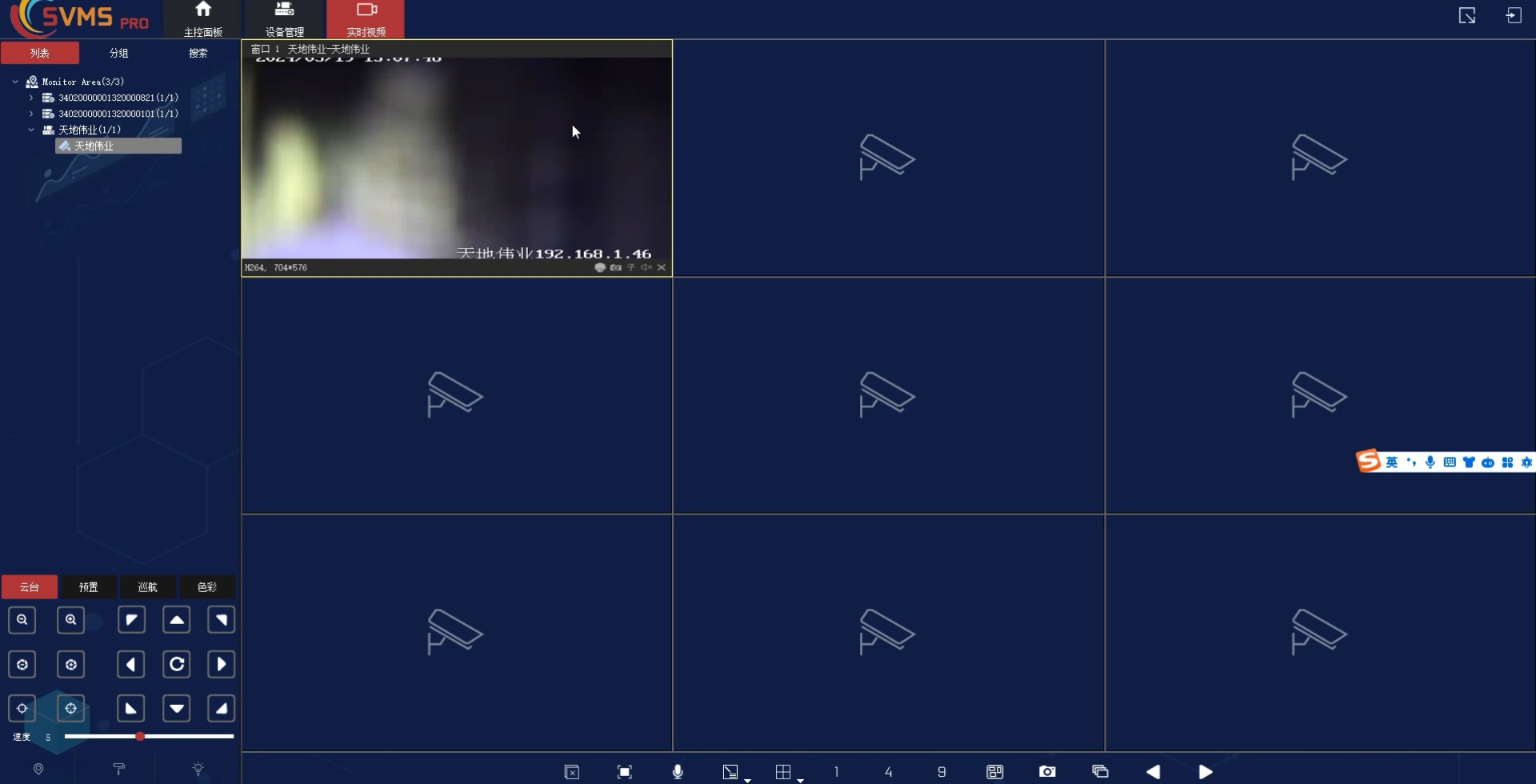Click the PTZ auto-rotate center button
The width and height of the screenshot is (1536, 784).
(177, 664)
